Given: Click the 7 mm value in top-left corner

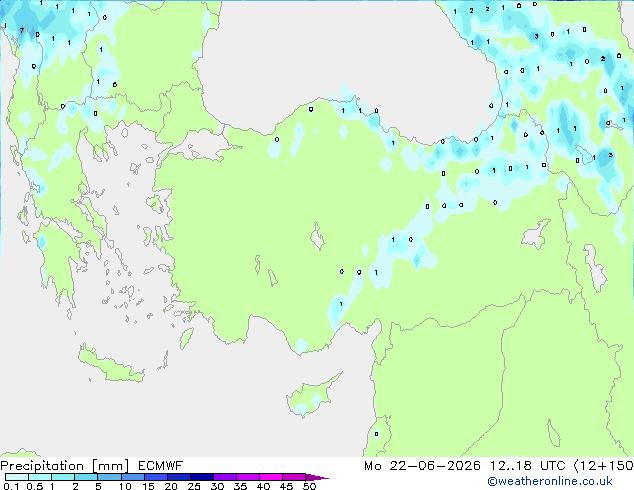Looking at the screenshot, I should point(22,30).
